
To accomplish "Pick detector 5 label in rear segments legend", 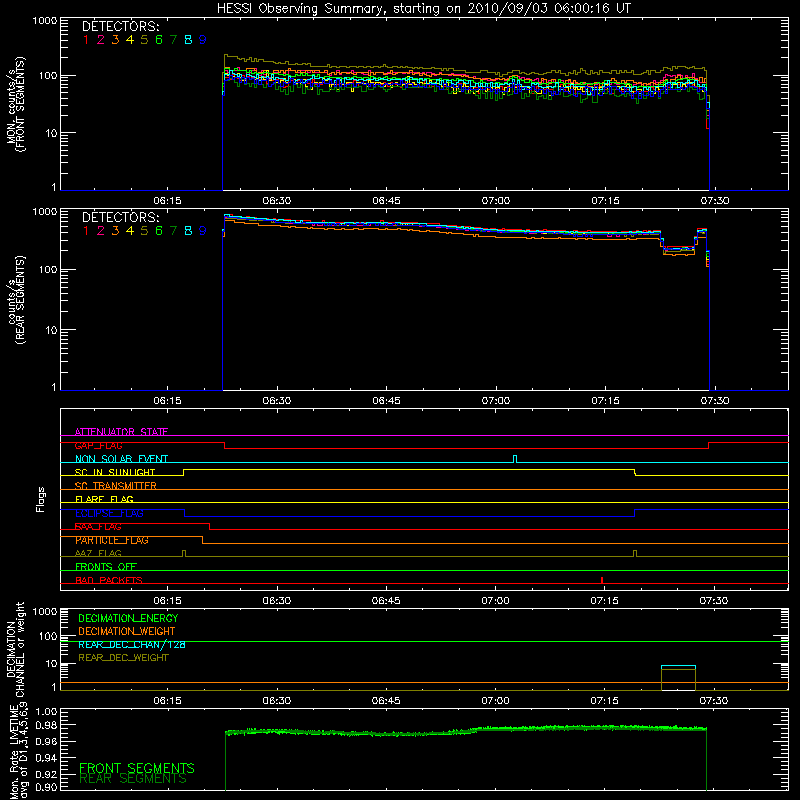I will pos(144,231).
